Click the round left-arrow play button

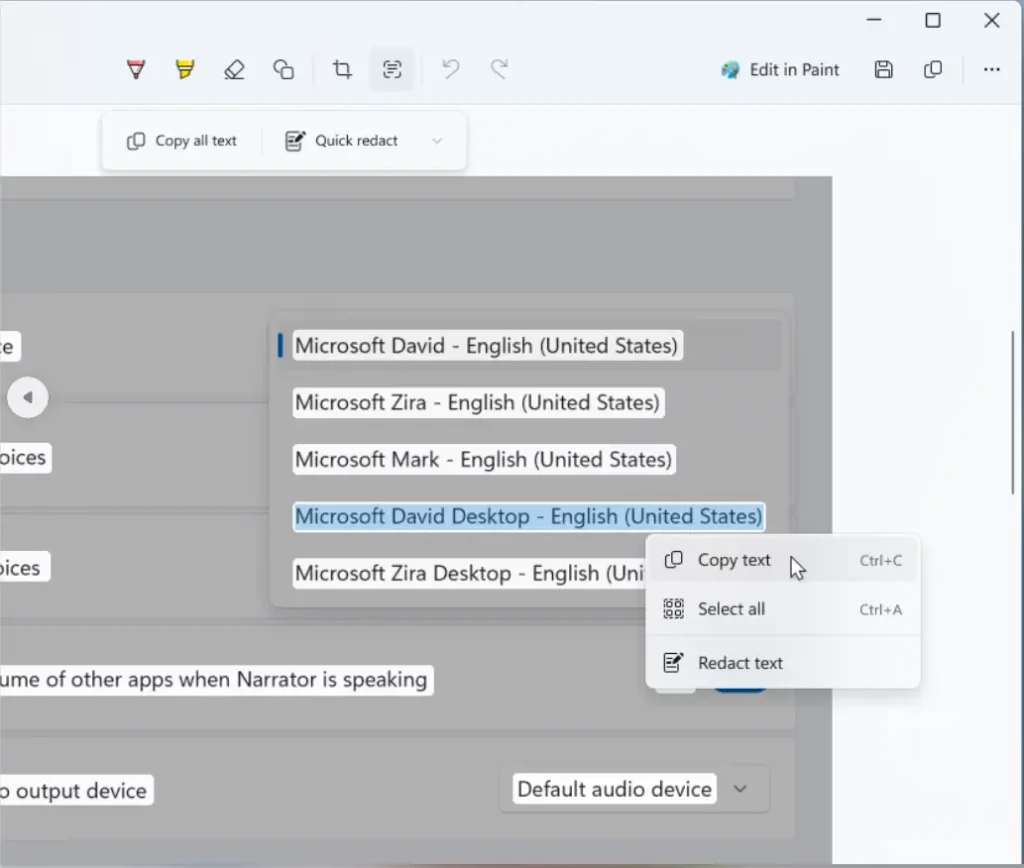tap(27, 397)
